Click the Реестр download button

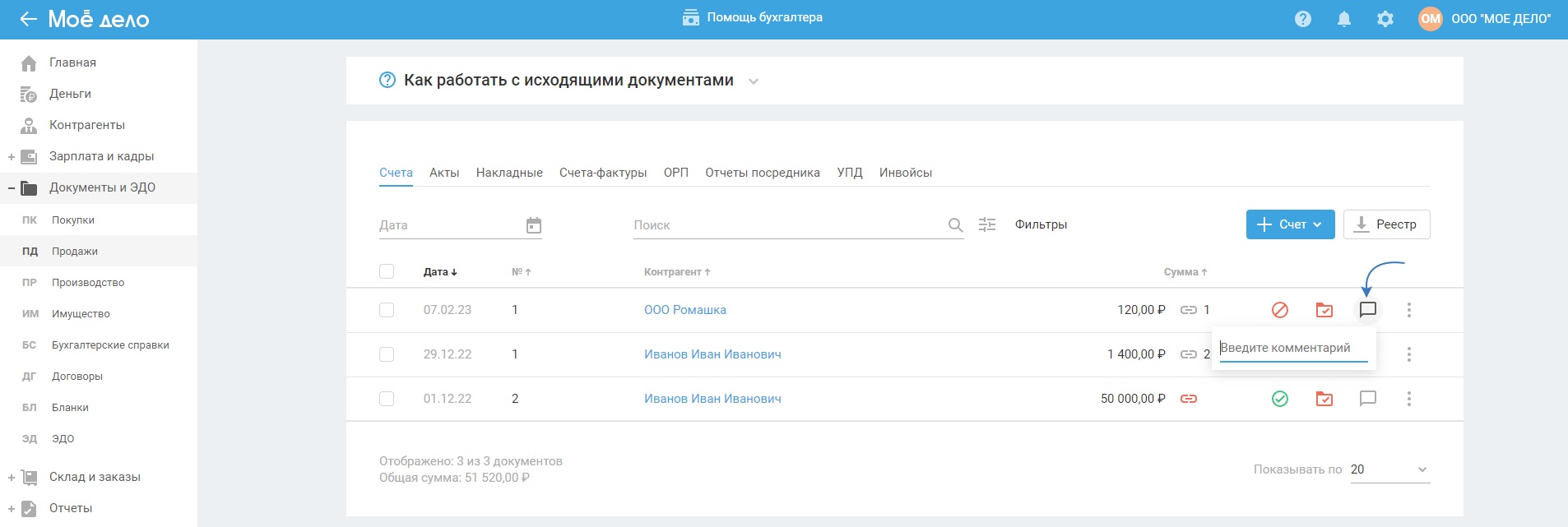(1386, 224)
